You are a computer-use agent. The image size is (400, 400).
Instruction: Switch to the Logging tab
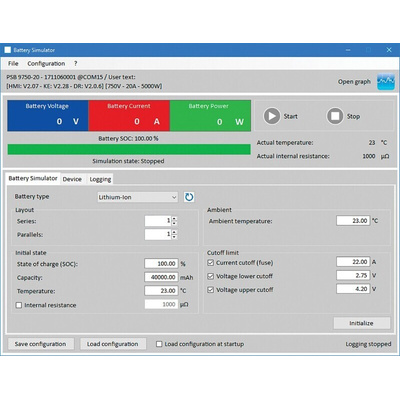pyautogui.click(x=100, y=179)
